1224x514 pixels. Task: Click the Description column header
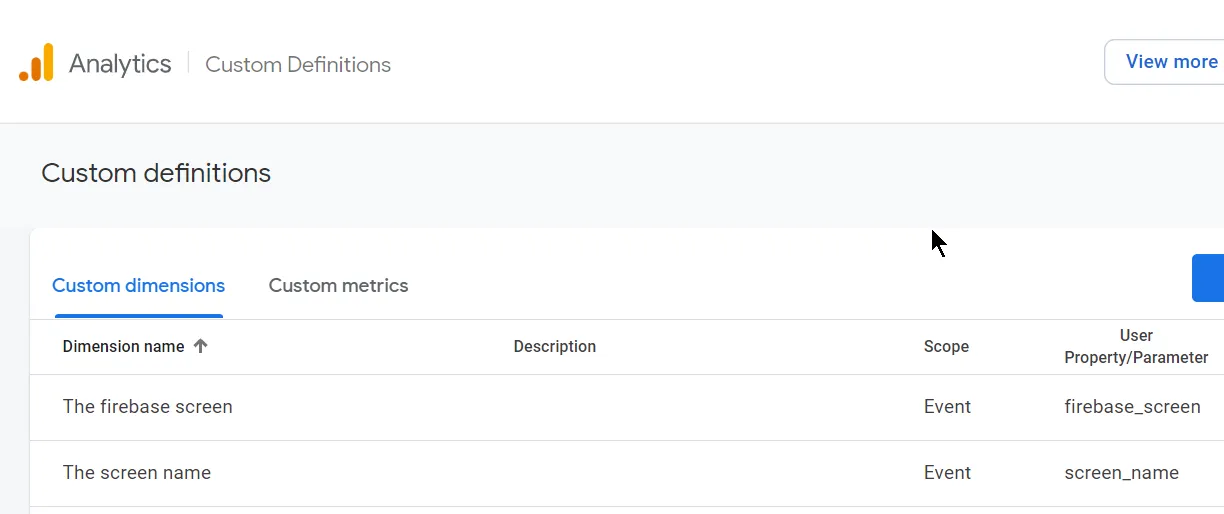point(554,347)
